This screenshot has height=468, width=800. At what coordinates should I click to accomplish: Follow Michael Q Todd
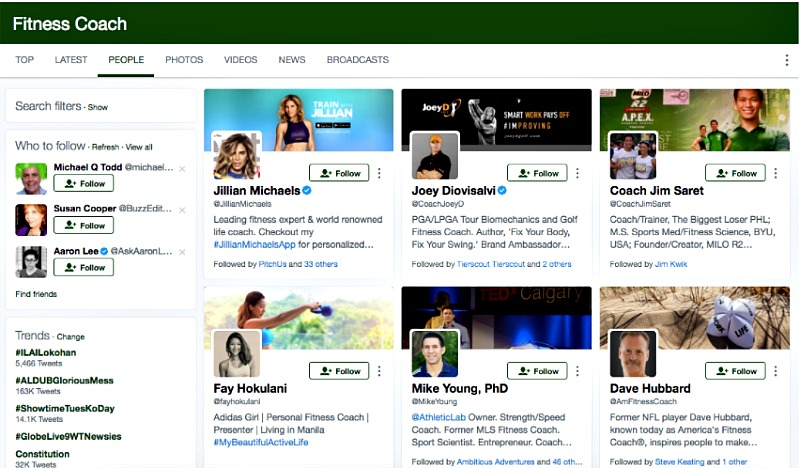click(x=84, y=184)
